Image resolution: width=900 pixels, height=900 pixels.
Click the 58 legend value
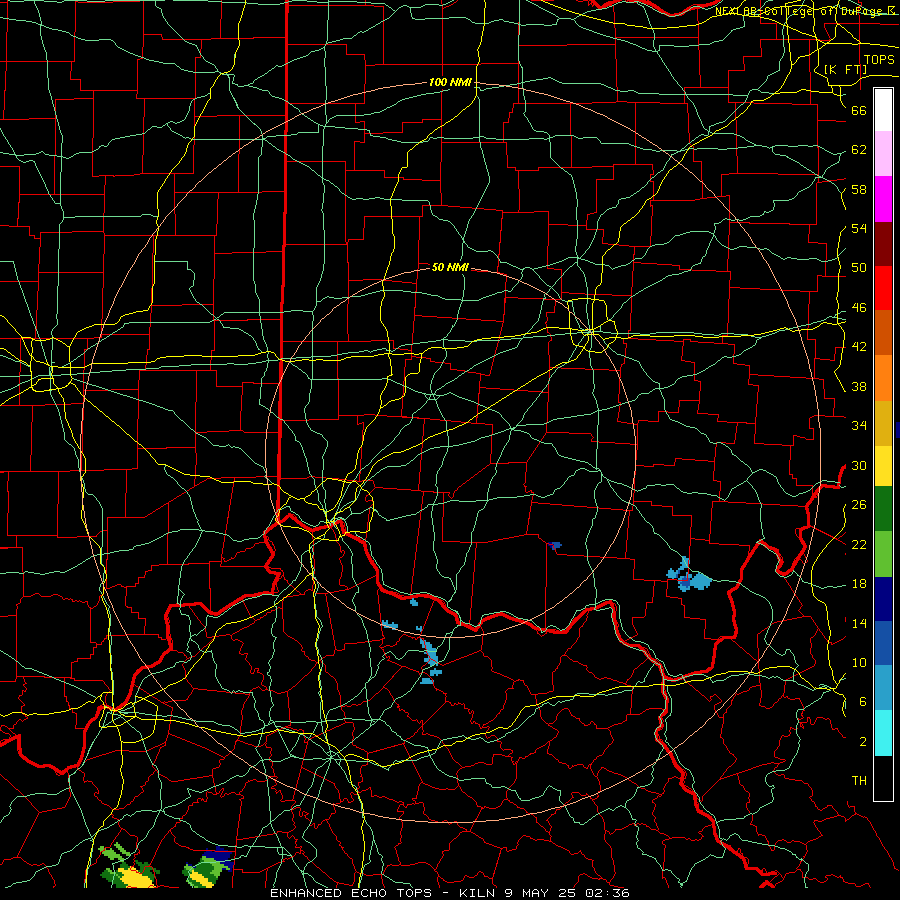859,189
